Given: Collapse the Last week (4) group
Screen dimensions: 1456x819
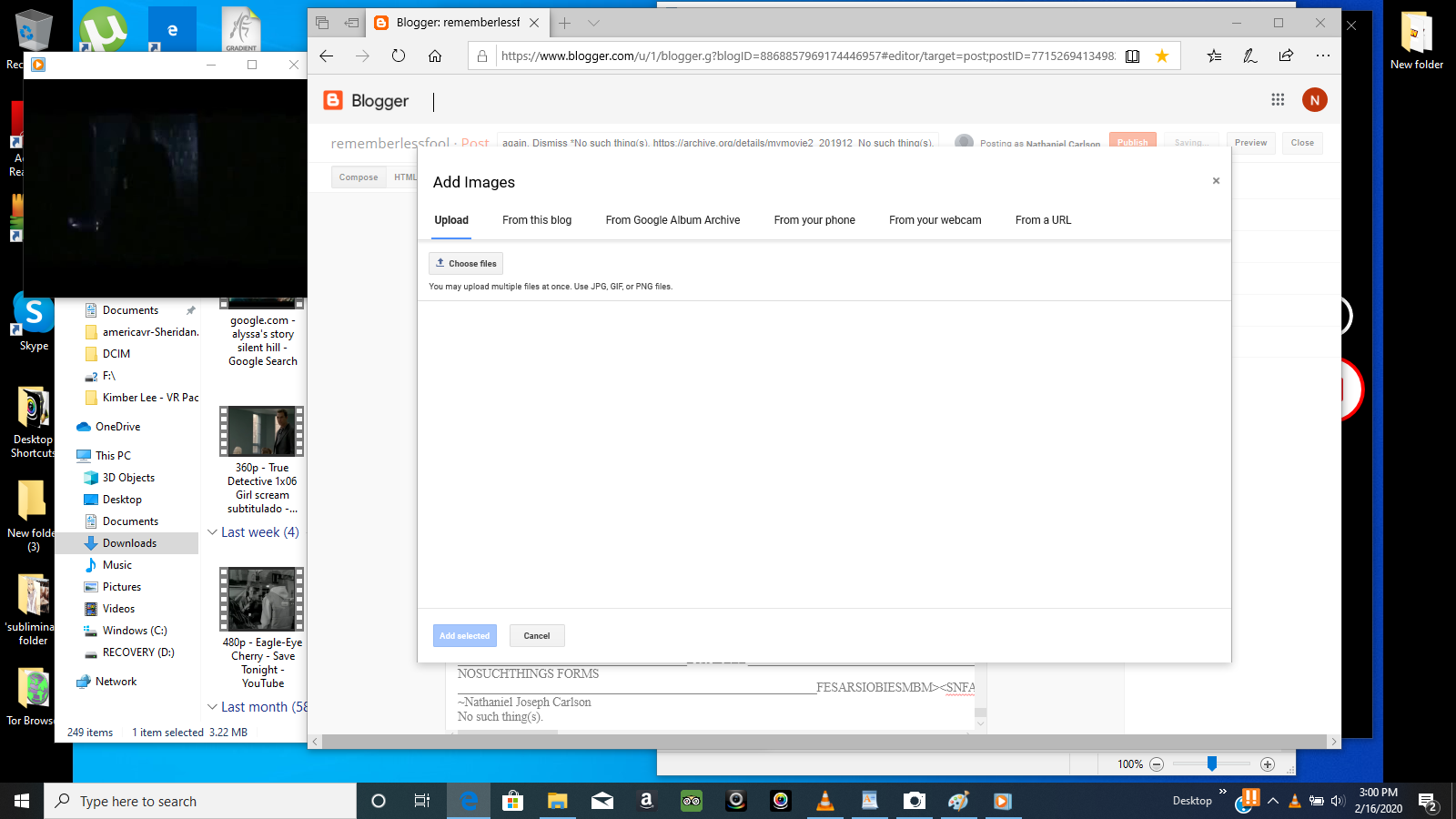Looking at the screenshot, I should tap(212, 532).
